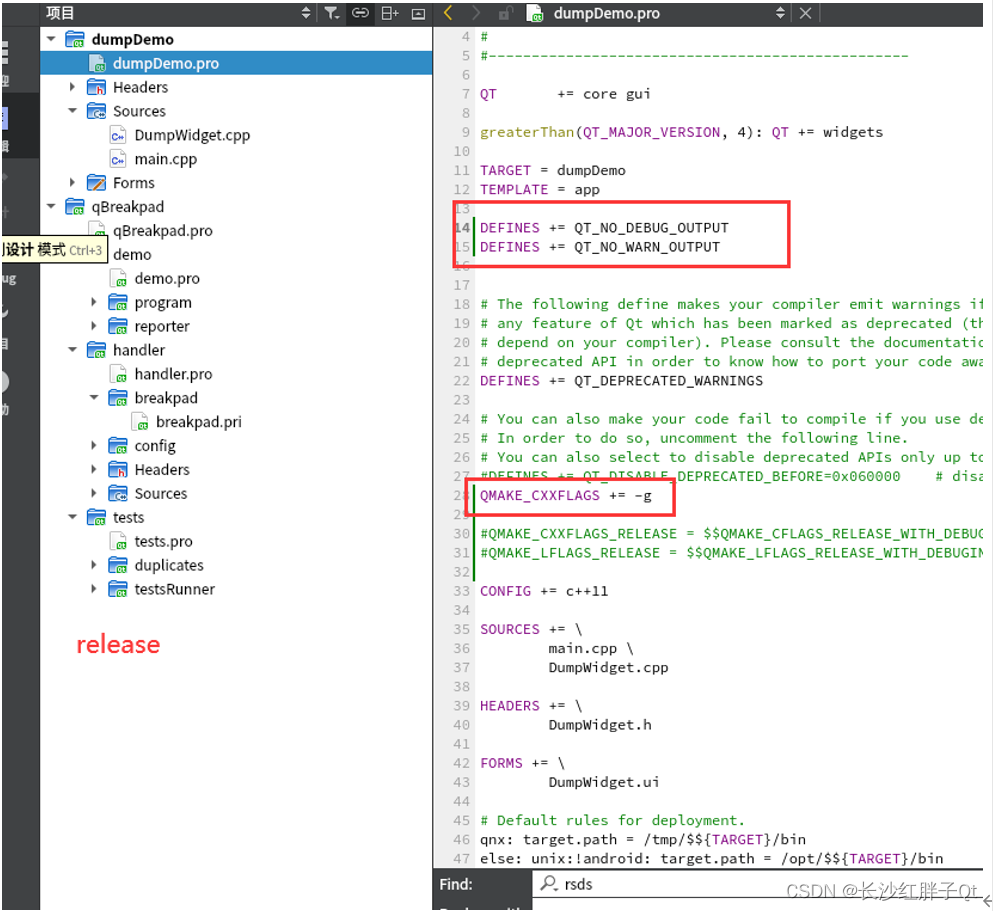This screenshot has width=993, height=911.
Task: Toggle the file lock icon
Action: [x=505, y=13]
